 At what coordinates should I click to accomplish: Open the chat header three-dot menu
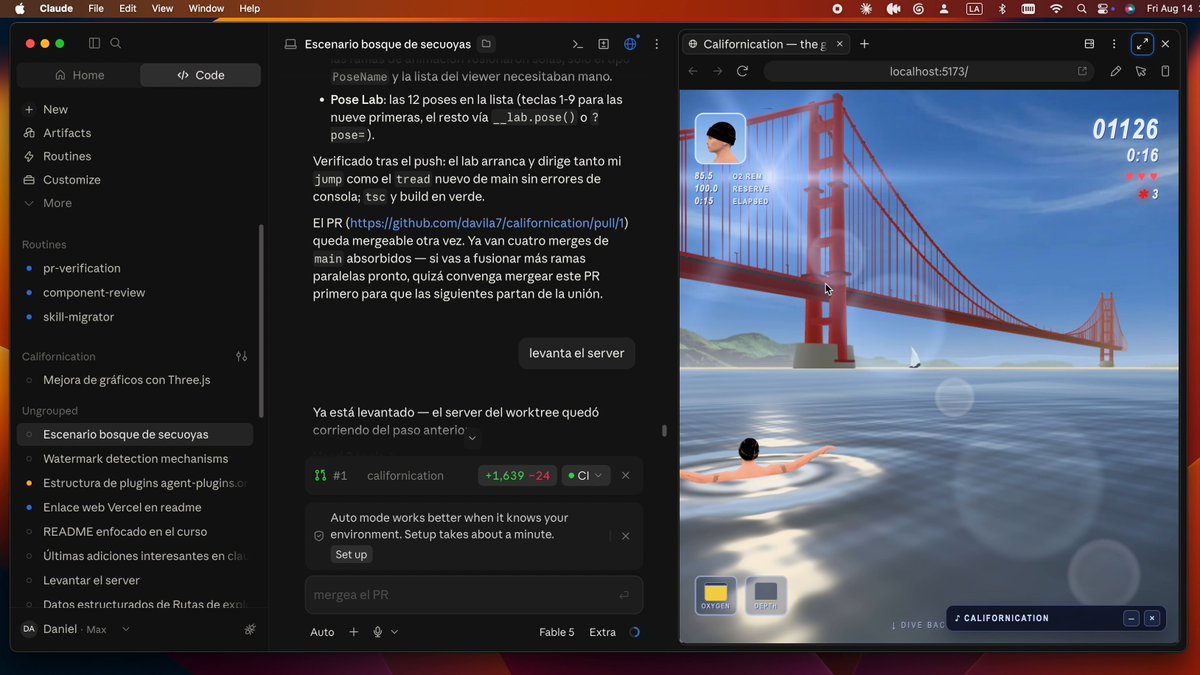(656, 44)
